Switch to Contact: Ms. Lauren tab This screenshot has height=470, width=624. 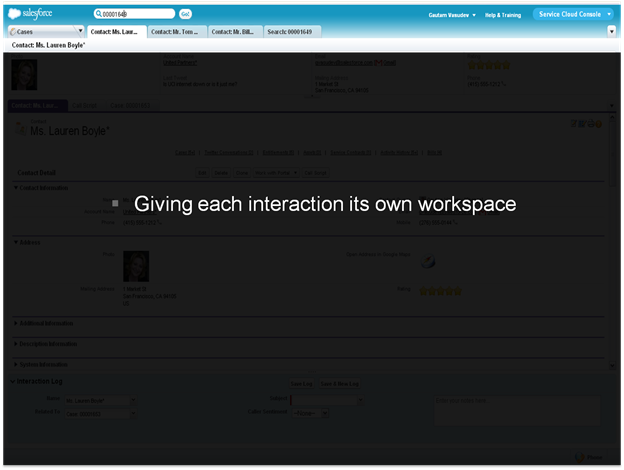(116, 31)
